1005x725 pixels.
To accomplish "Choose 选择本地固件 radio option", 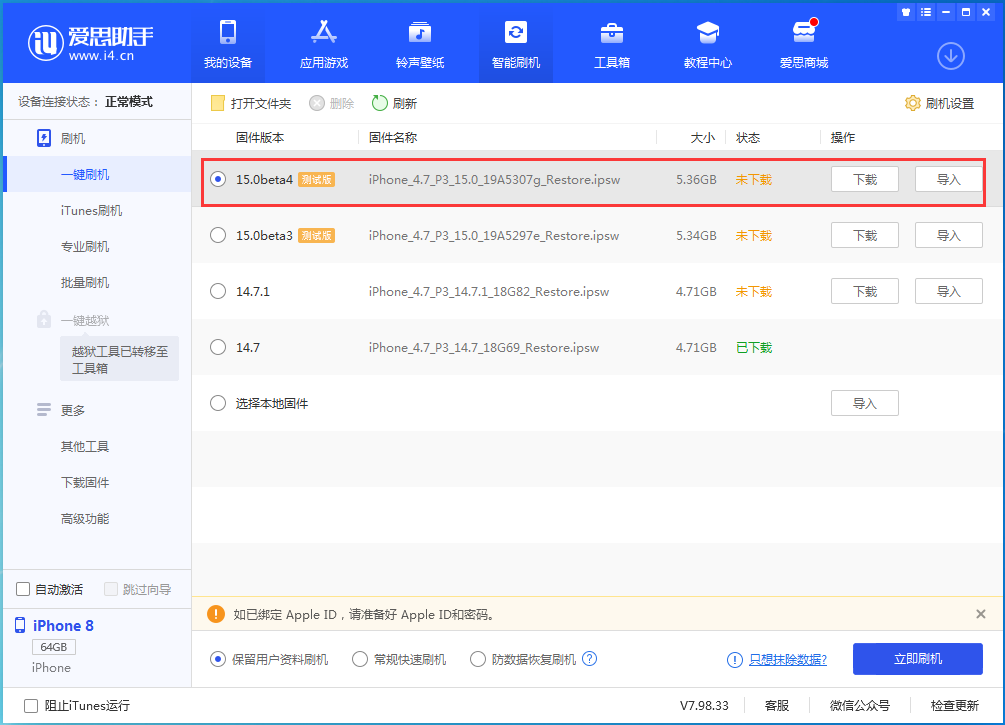I will [218, 403].
